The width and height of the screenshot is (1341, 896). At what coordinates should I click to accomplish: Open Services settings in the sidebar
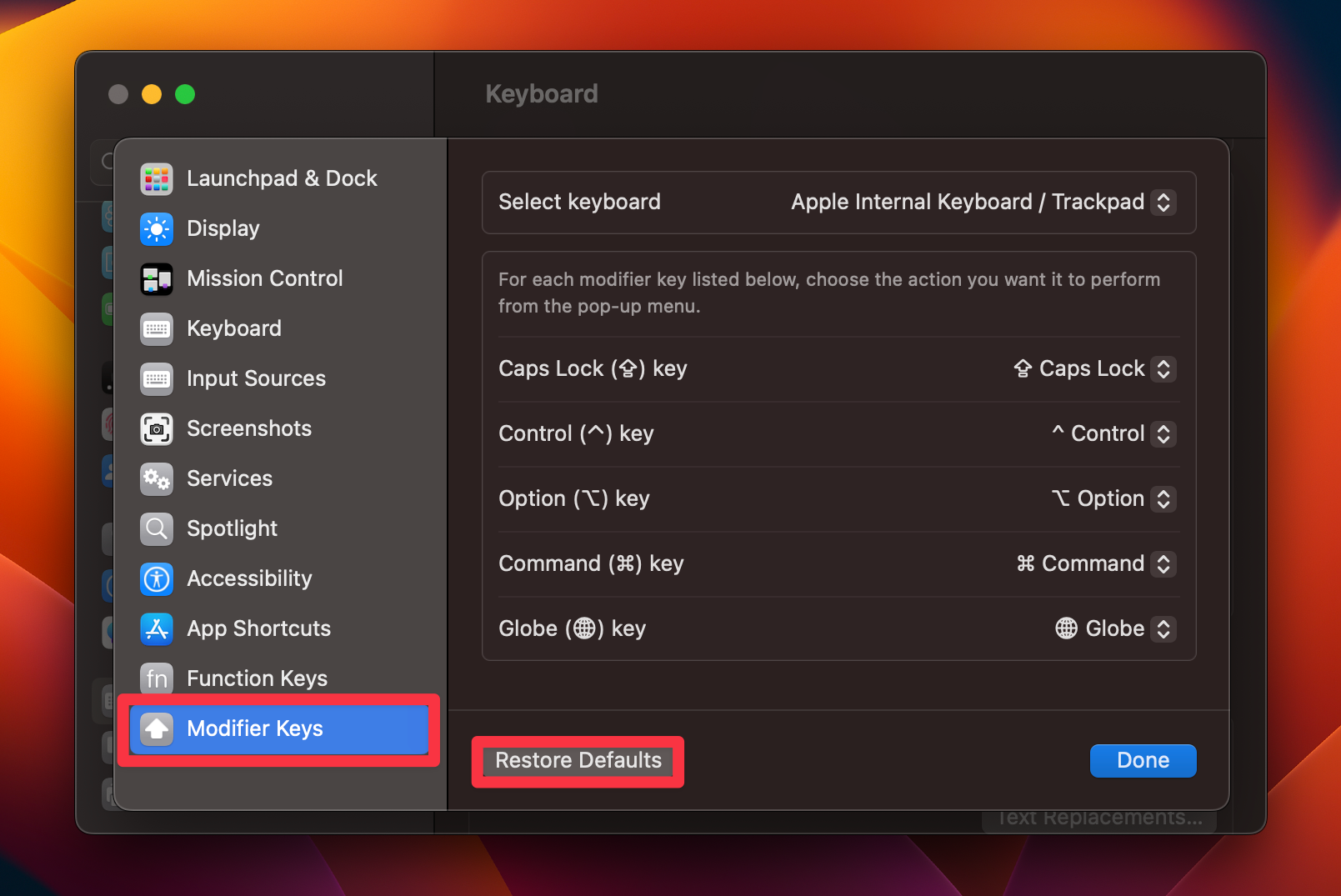[x=157, y=478]
